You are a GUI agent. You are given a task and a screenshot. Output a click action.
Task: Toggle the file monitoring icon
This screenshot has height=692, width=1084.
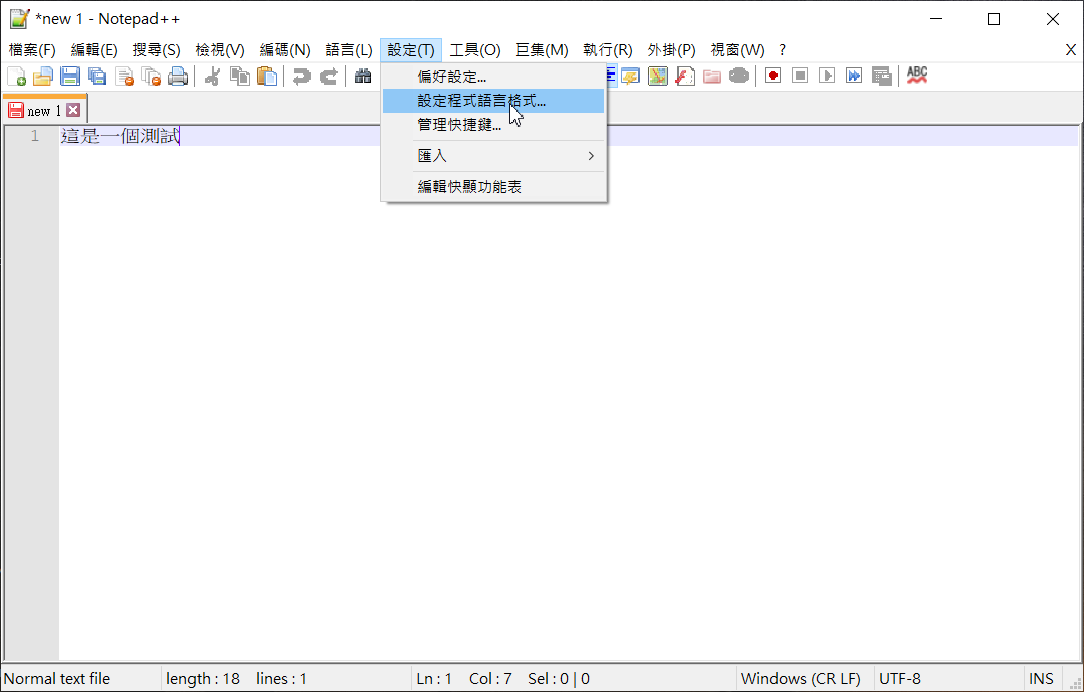pyautogui.click(x=739, y=76)
